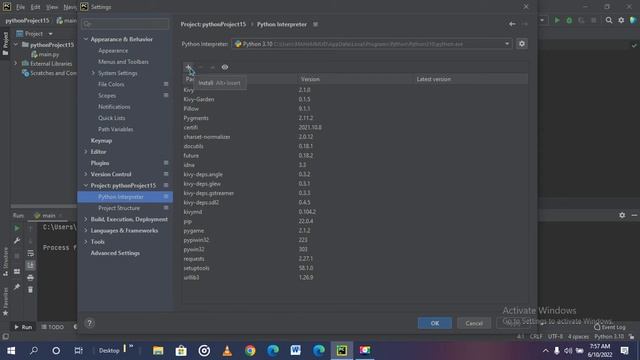Click the help question mark button

click(89, 323)
